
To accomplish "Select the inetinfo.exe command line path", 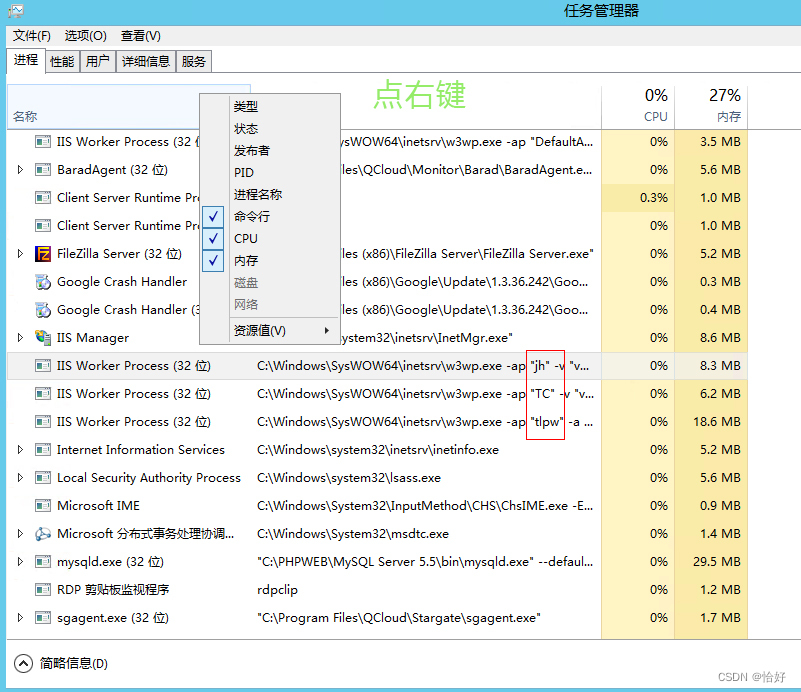I will click(x=378, y=450).
